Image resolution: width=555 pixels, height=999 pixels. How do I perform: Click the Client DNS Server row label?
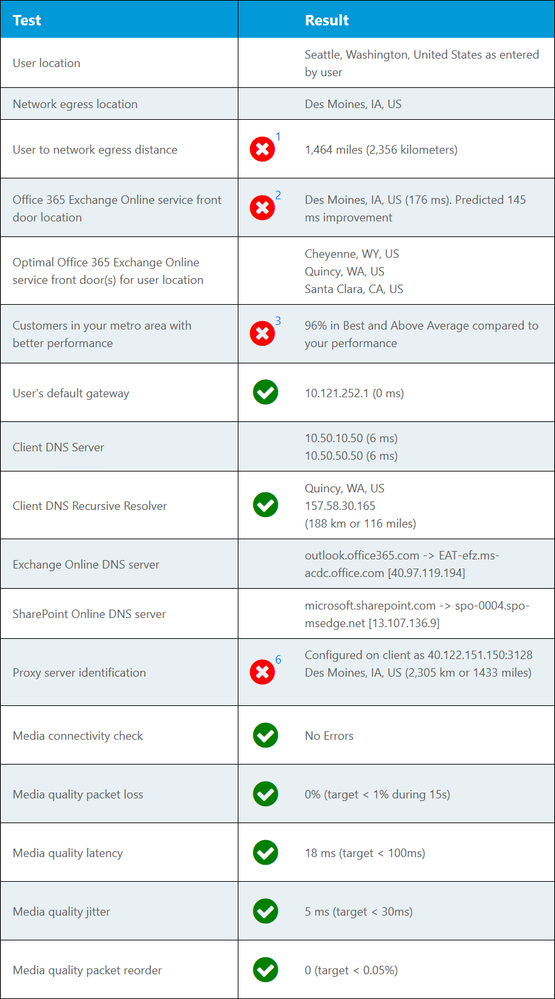pos(59,447)
